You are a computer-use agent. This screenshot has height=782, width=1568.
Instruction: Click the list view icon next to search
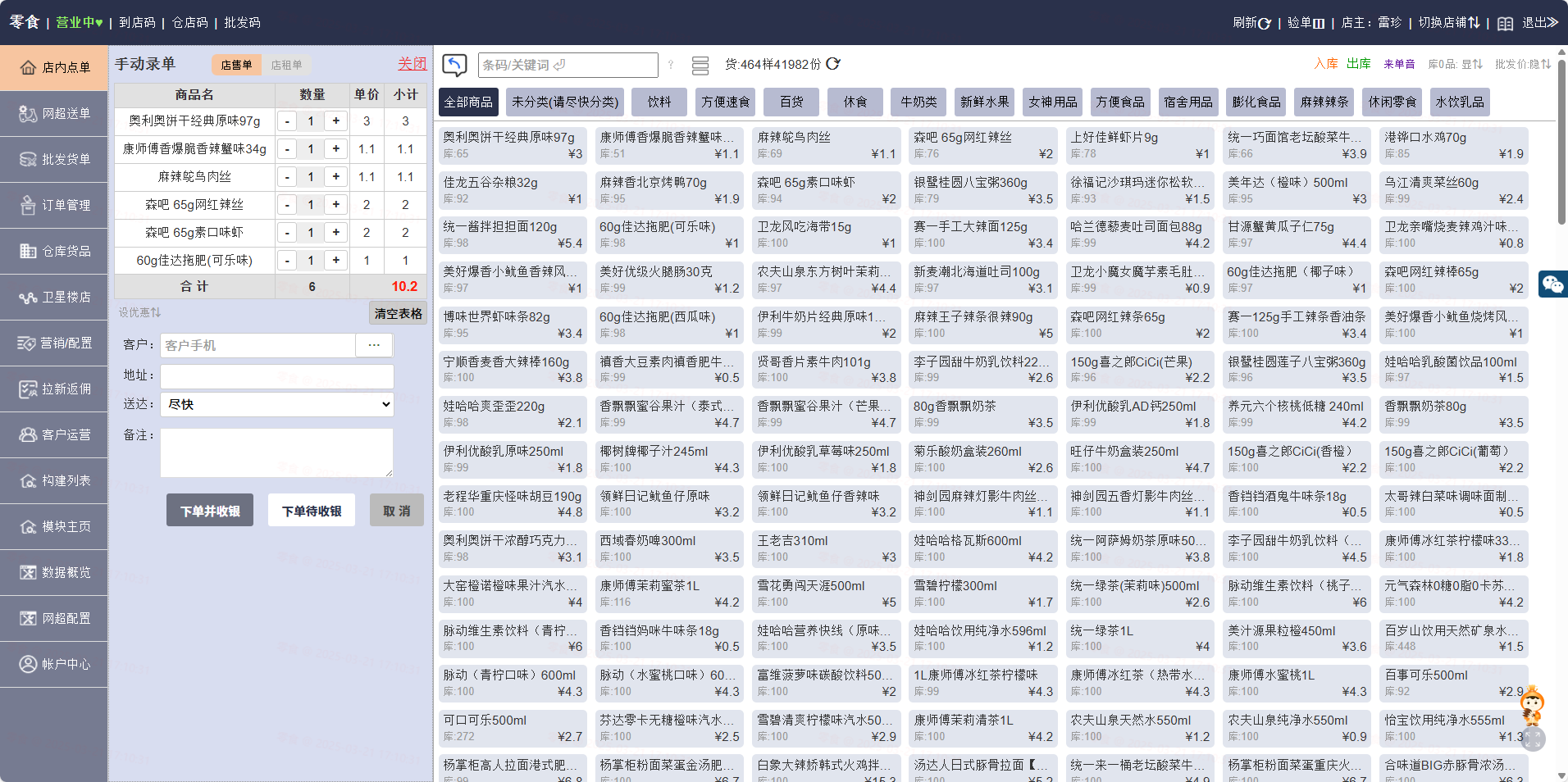pyautogui.click(x=700, y=65)
